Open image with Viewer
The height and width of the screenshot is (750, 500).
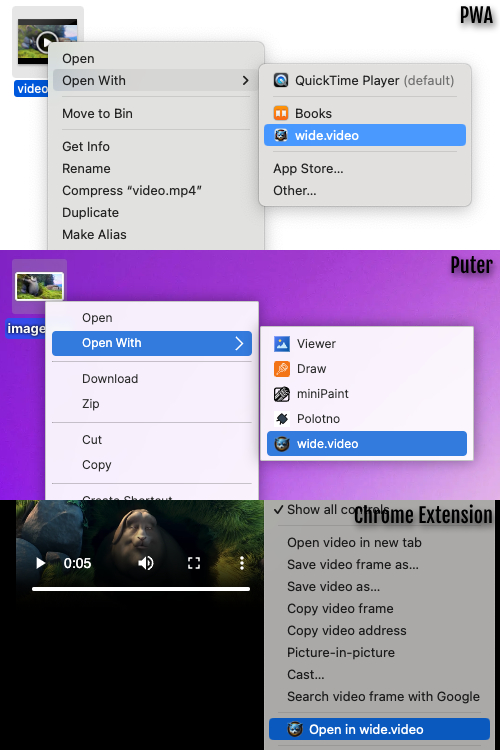[367, 343]
